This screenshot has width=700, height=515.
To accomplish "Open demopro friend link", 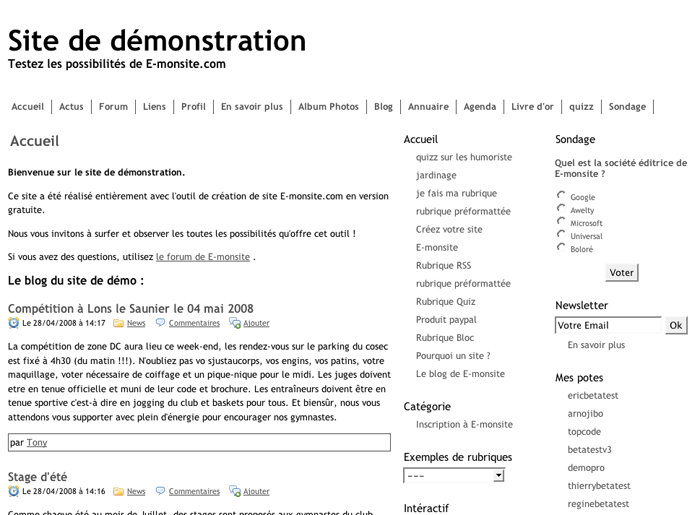I will point(586,468).
